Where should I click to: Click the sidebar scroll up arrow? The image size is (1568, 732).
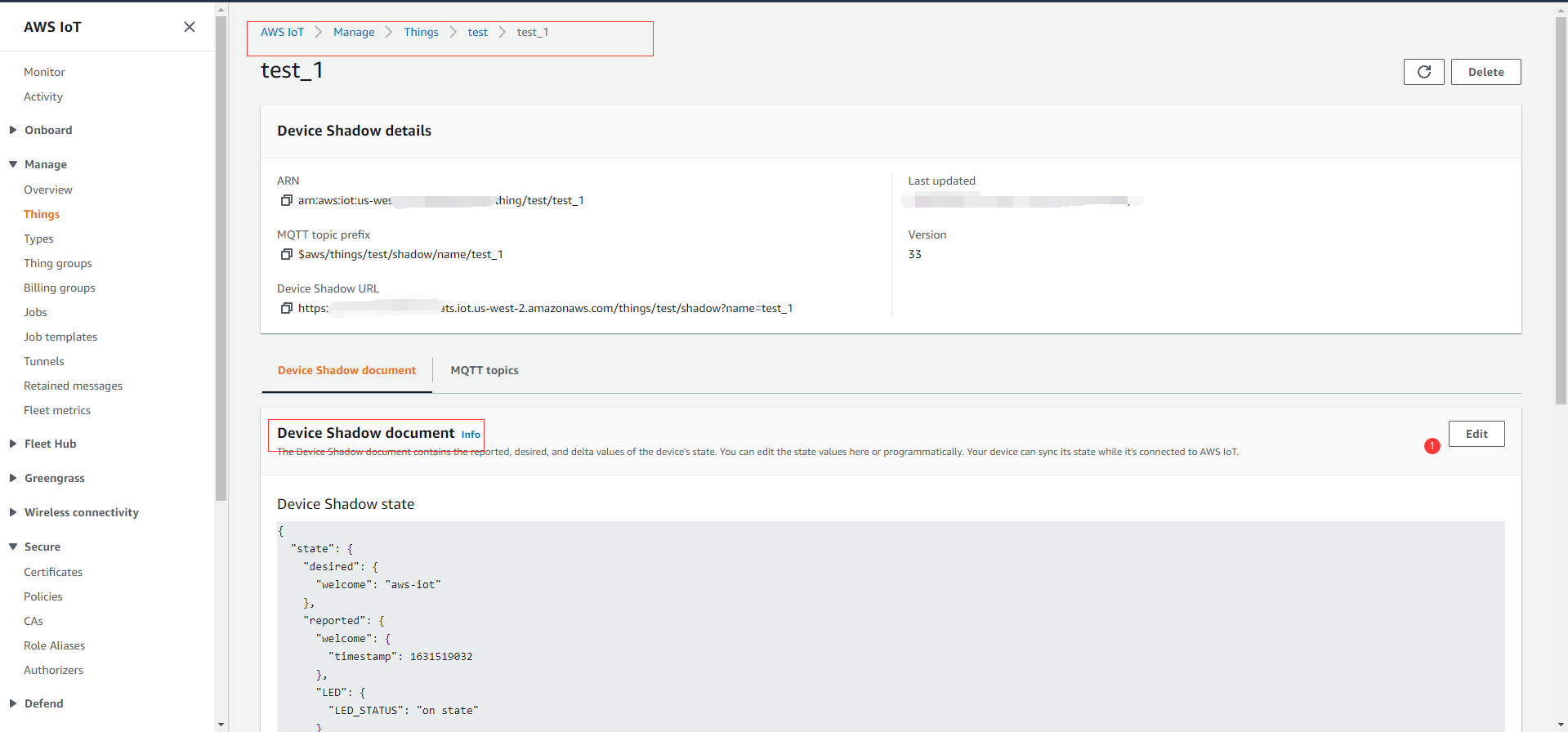pyautogui.click(x=221, y=10)
